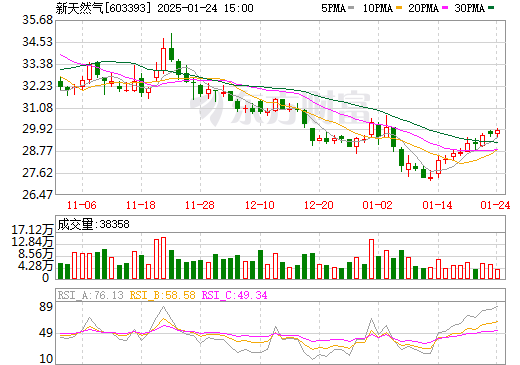
Task: Click the 5PMA gray legend swatch
Action: coord(351,7)
